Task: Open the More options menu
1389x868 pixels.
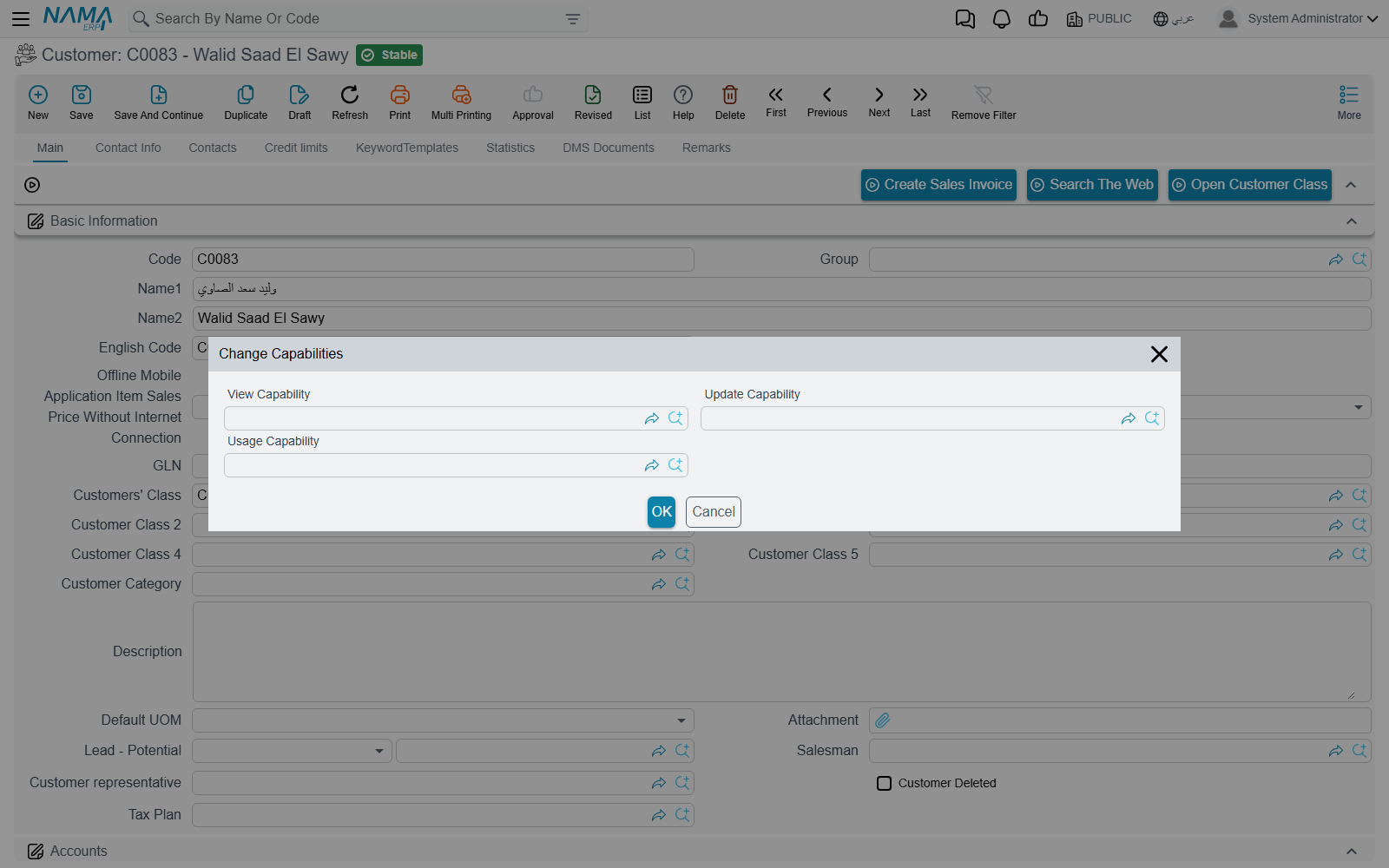Action: (1349, 102)
